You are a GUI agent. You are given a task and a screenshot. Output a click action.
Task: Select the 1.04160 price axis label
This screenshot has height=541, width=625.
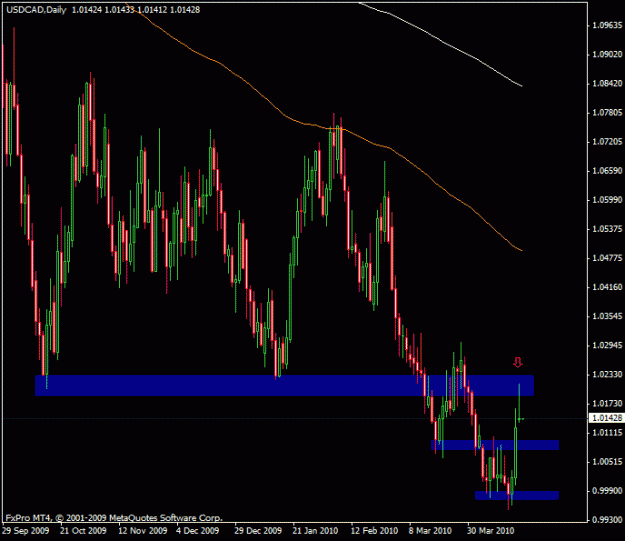point(607,287)
